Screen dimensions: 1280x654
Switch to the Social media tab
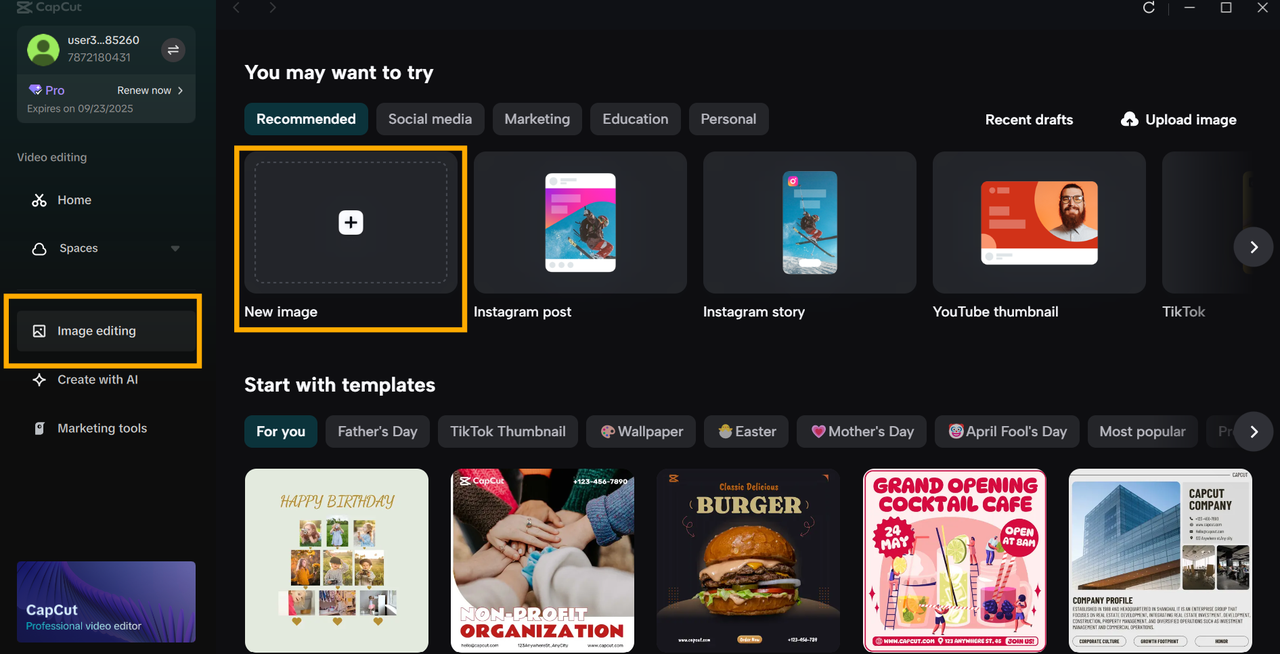430,119
